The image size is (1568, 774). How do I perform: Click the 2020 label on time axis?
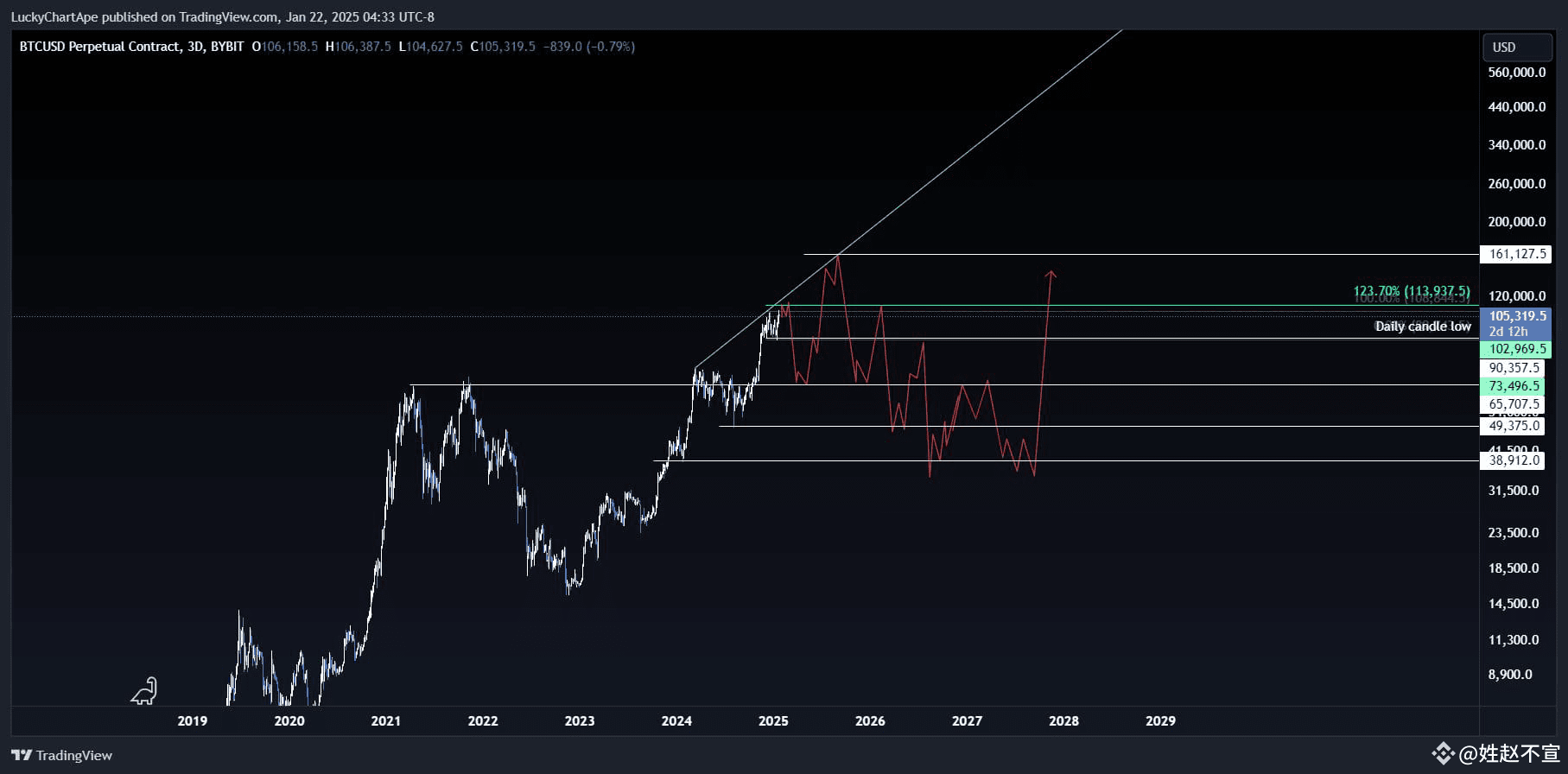(289, 721)
